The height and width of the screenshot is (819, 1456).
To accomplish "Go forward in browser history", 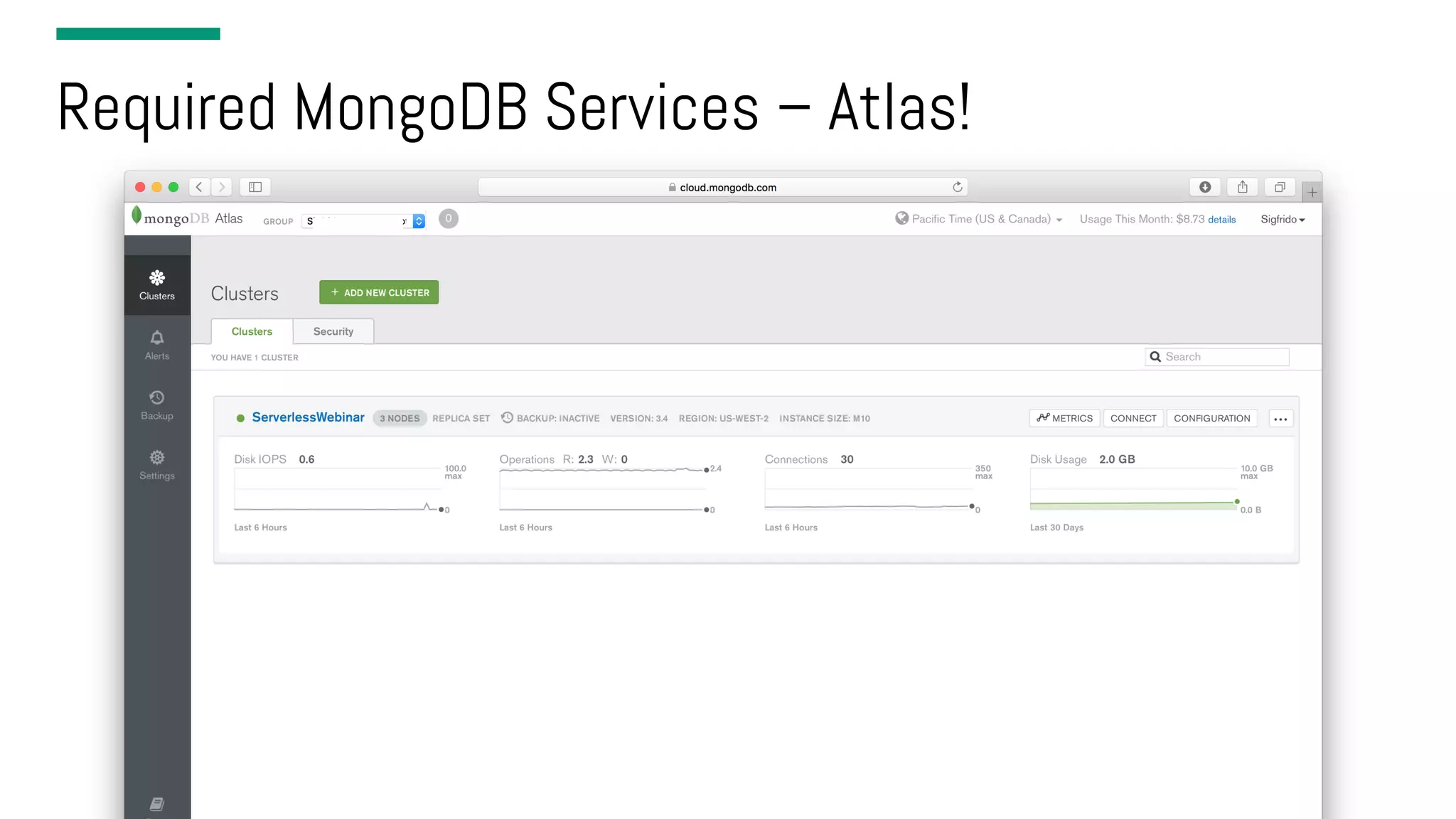I will (x=222, y=187).
